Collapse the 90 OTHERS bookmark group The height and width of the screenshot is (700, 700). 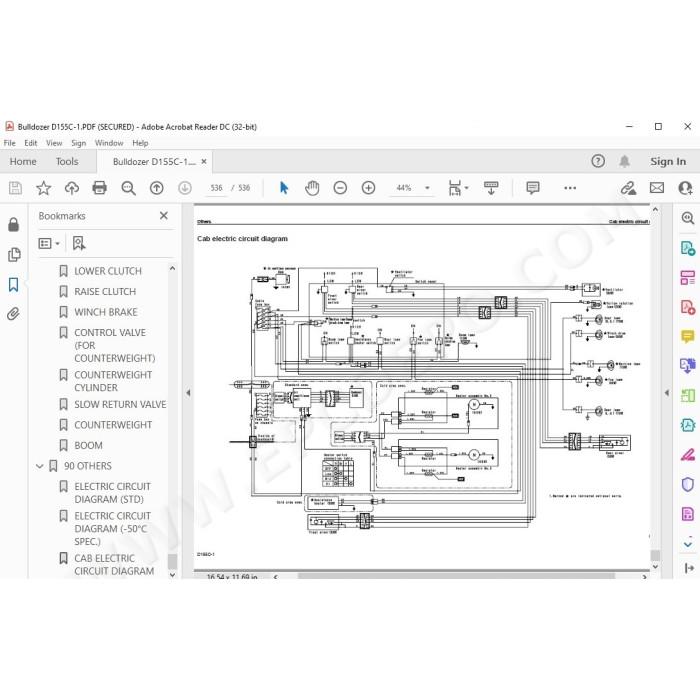click(x=39, y=466)
